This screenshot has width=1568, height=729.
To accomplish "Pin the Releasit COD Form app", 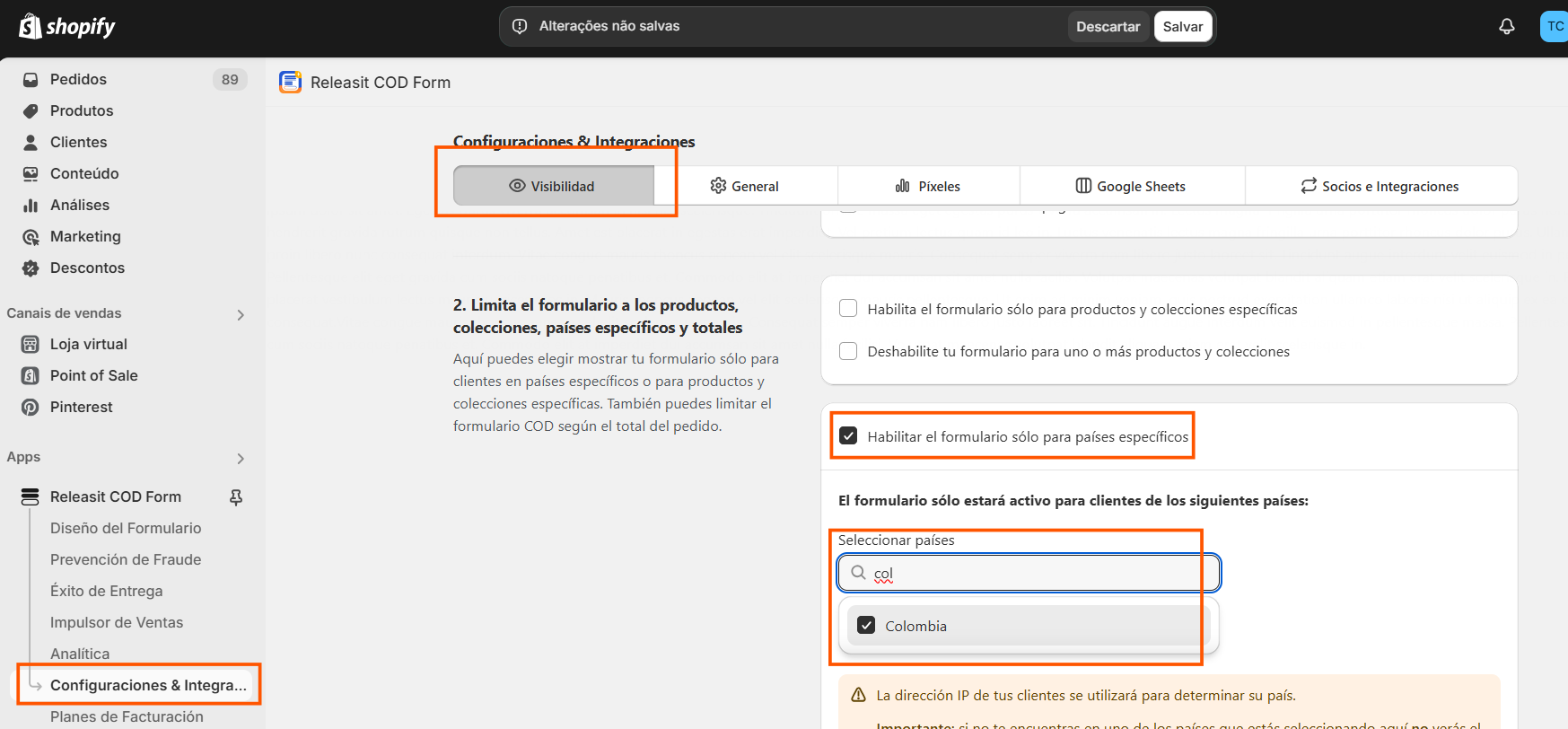I will 236,496.
